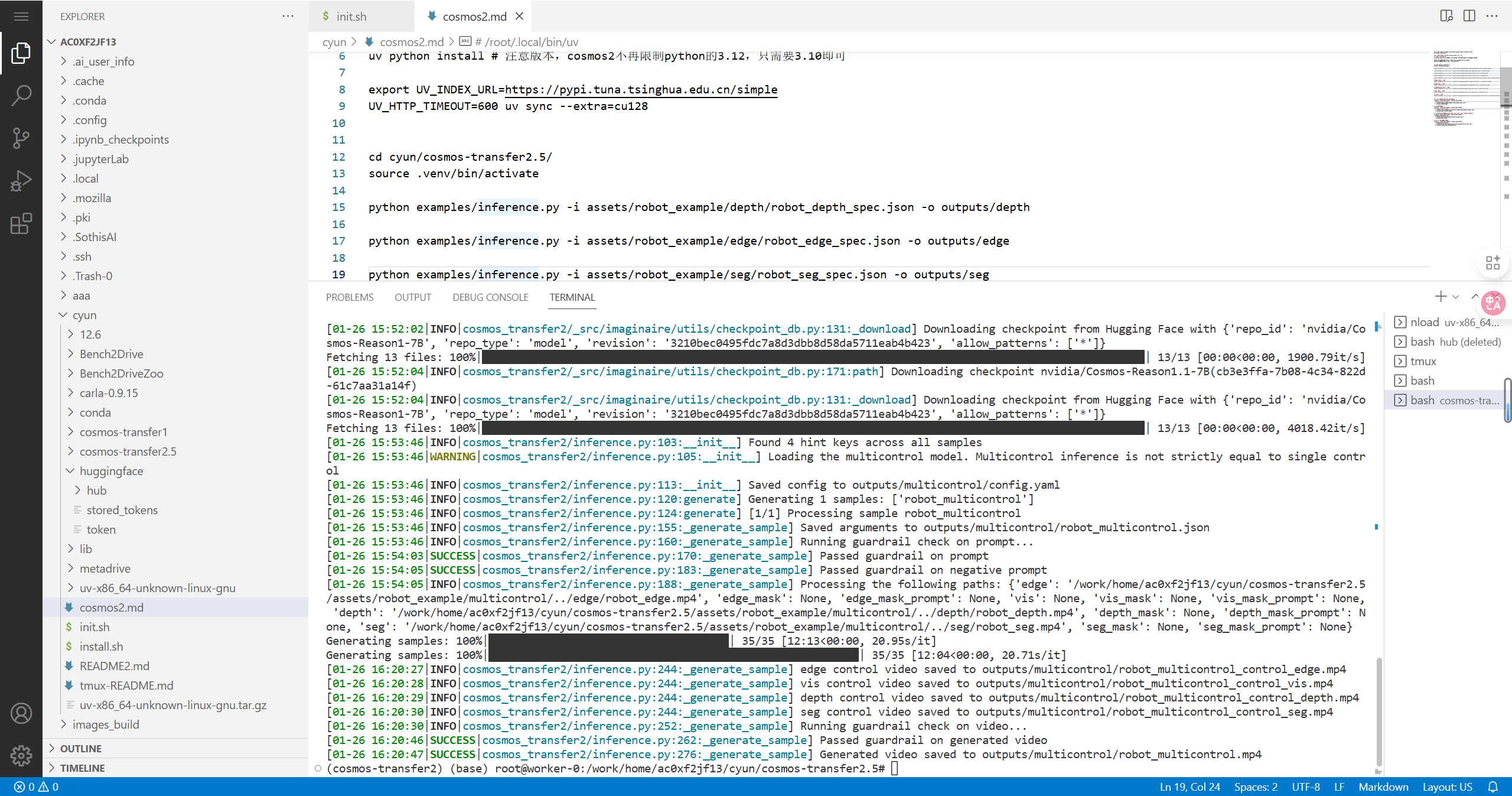Click the notifications bell in status bar
Screen dimensions: 1512x796
click(x=1493, y=787)
